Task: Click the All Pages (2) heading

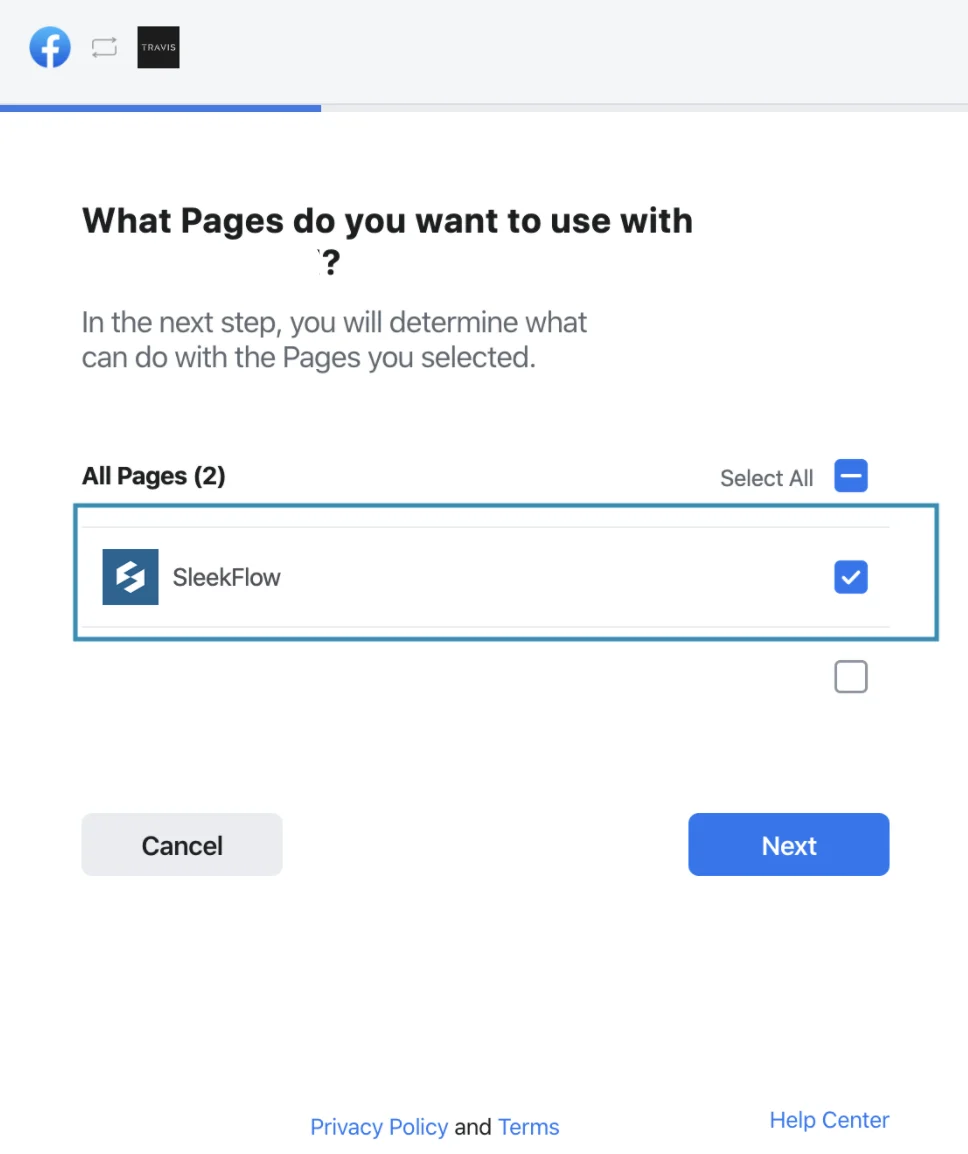Action: coord(153,476)
